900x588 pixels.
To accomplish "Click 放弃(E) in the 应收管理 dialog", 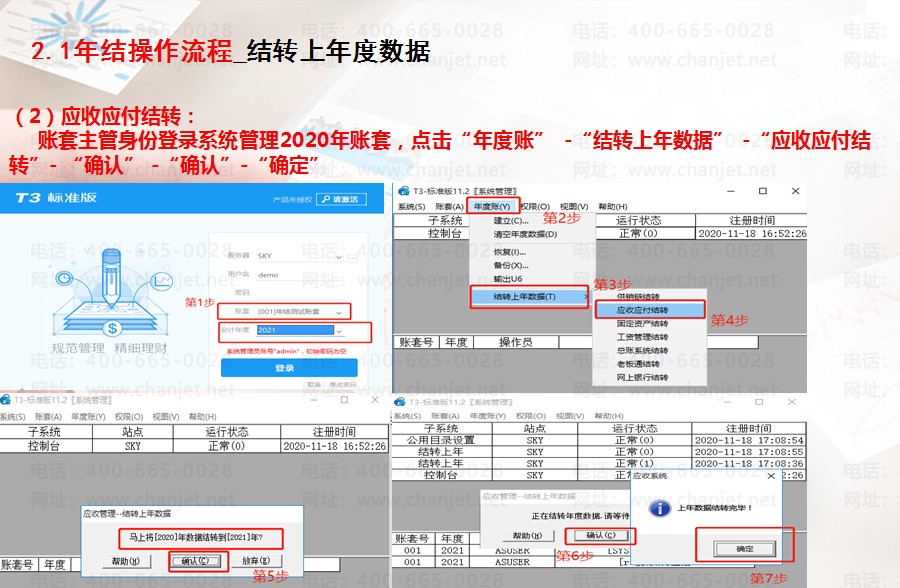I will point(256,560).
